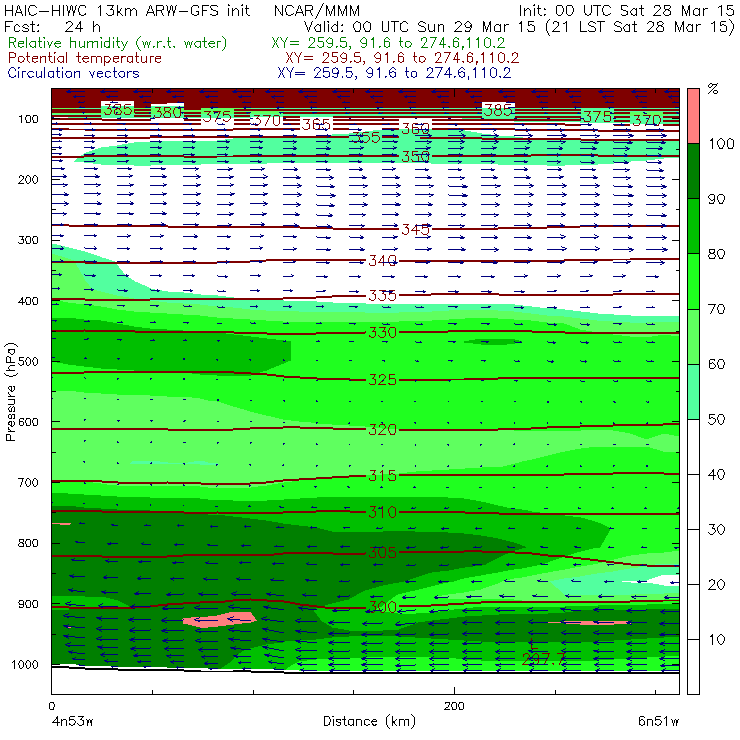Click the '%' colorbar unit label
The width and height of the screenshot is (740, 740).
pos(713,89)
